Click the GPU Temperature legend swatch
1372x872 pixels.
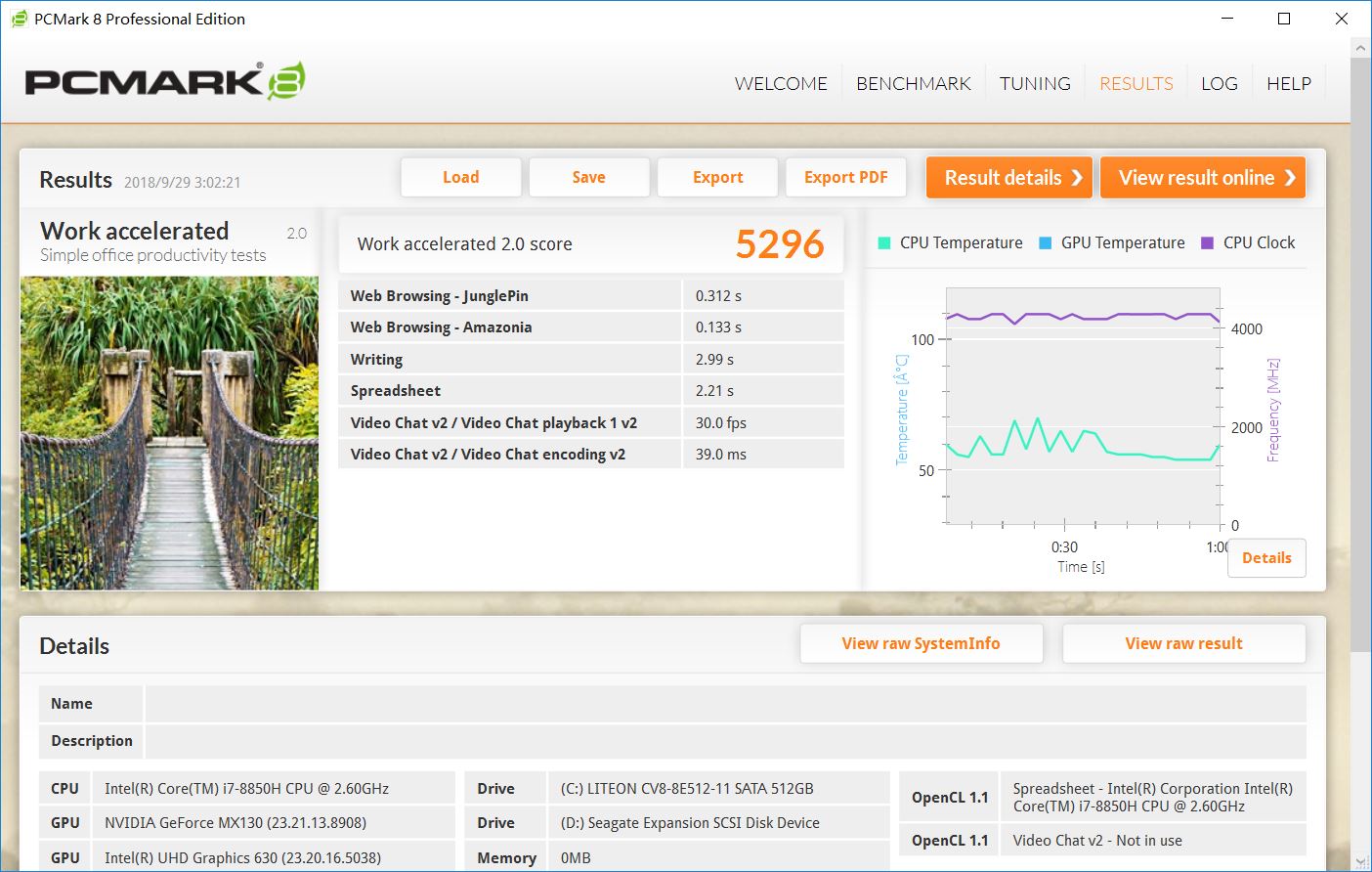point(1046,242)
